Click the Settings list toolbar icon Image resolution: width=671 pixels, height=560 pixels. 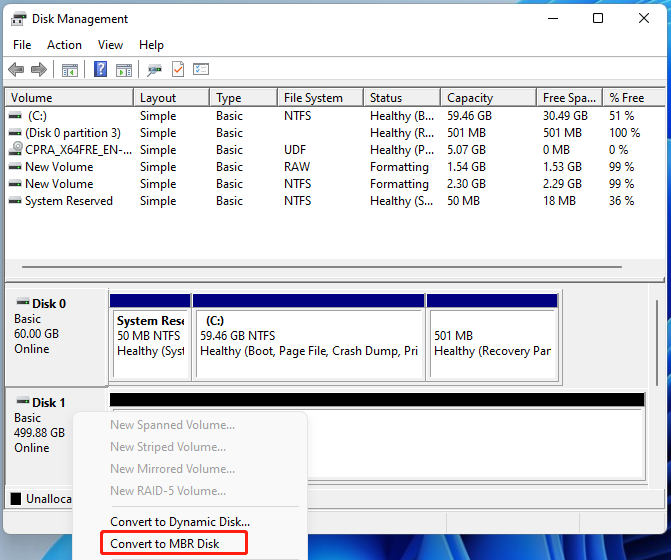coord(201,69)
